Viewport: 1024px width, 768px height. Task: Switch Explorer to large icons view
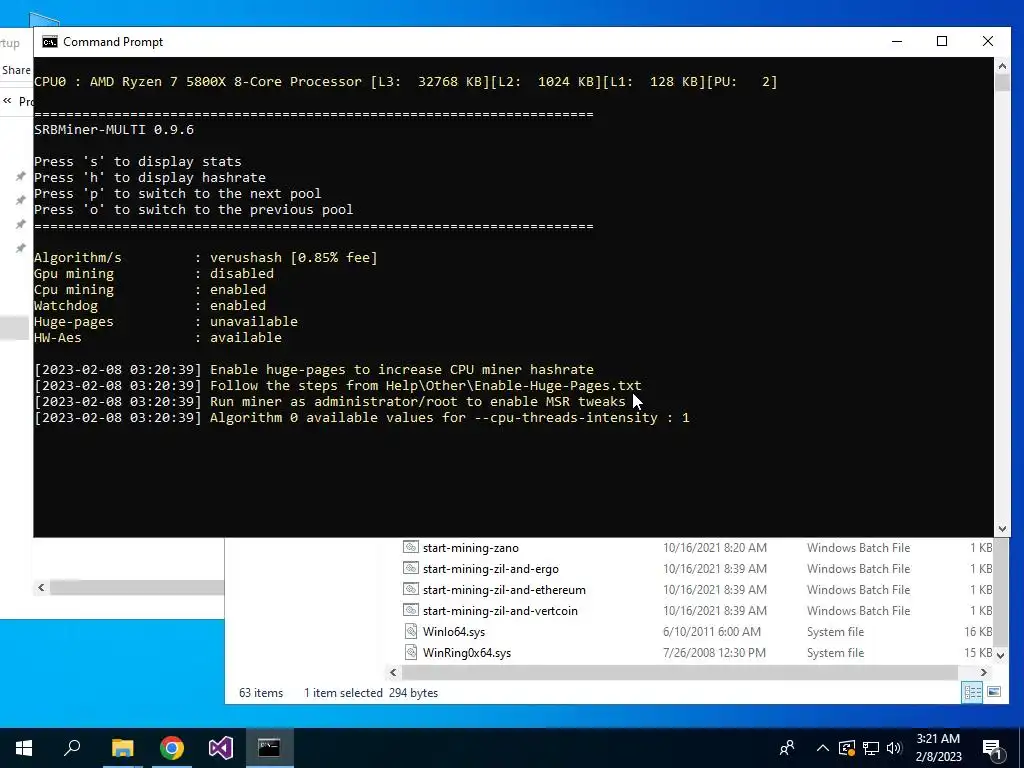pos(994,692)
